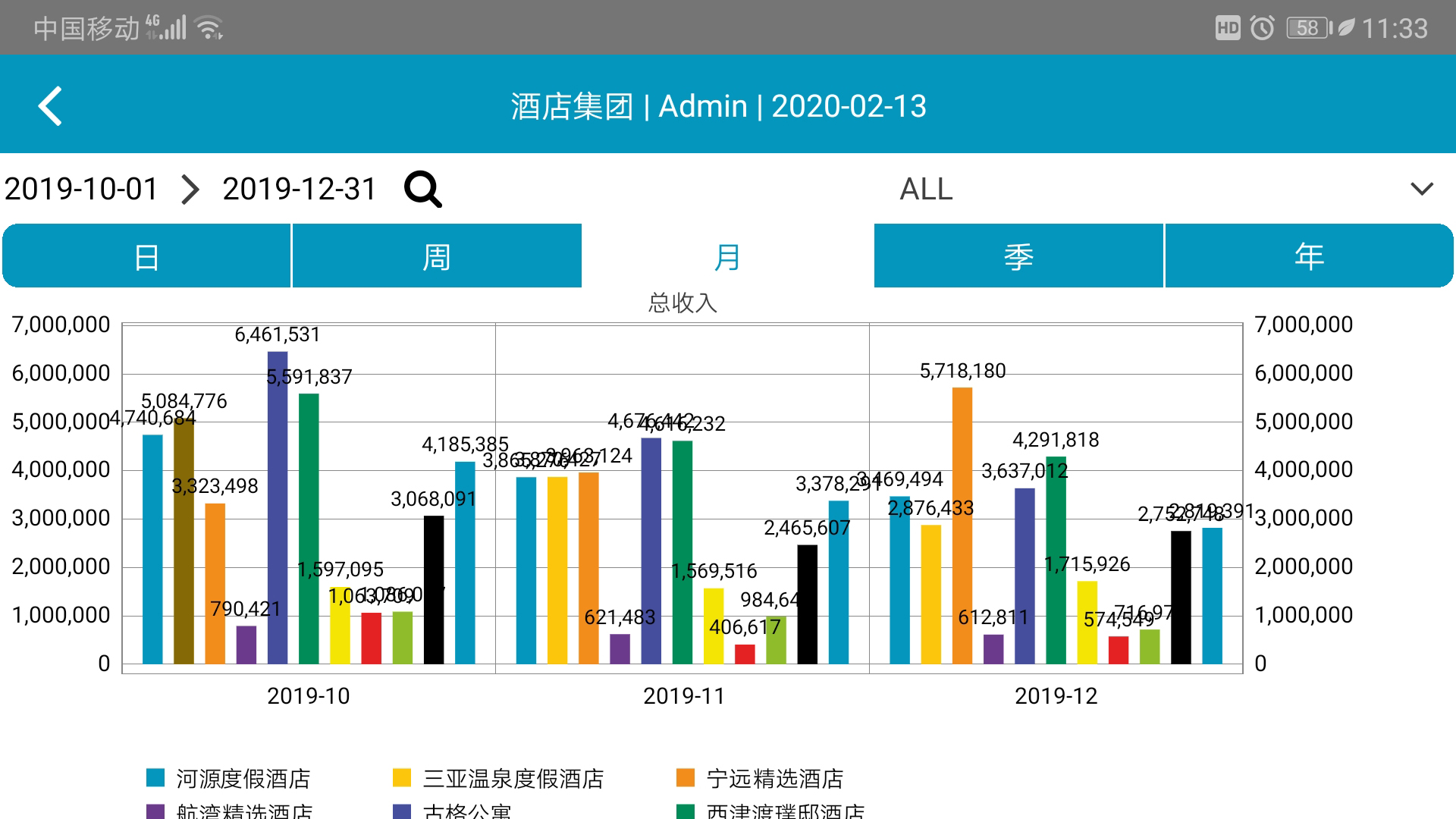Switch to the 季 (quarter) tab
This screenshot has height=819, width=1456.
pyautogui.click(x=1018, y=256)
